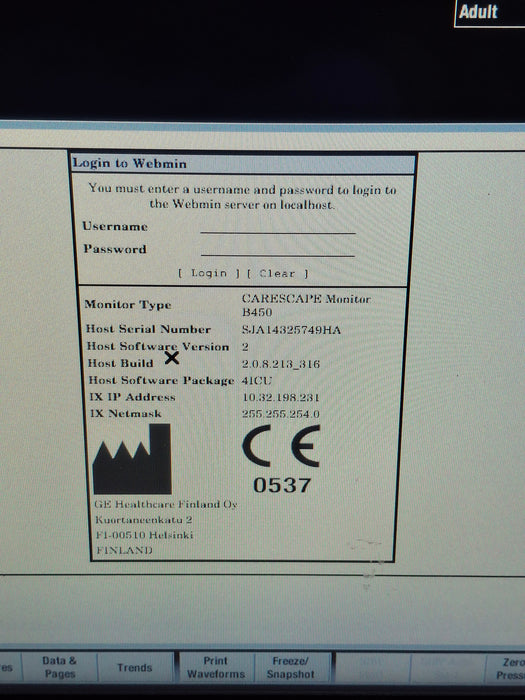525x700 pixels.
Task: Click Freeze/Snapshot button
Action: [x=291, y=667]
